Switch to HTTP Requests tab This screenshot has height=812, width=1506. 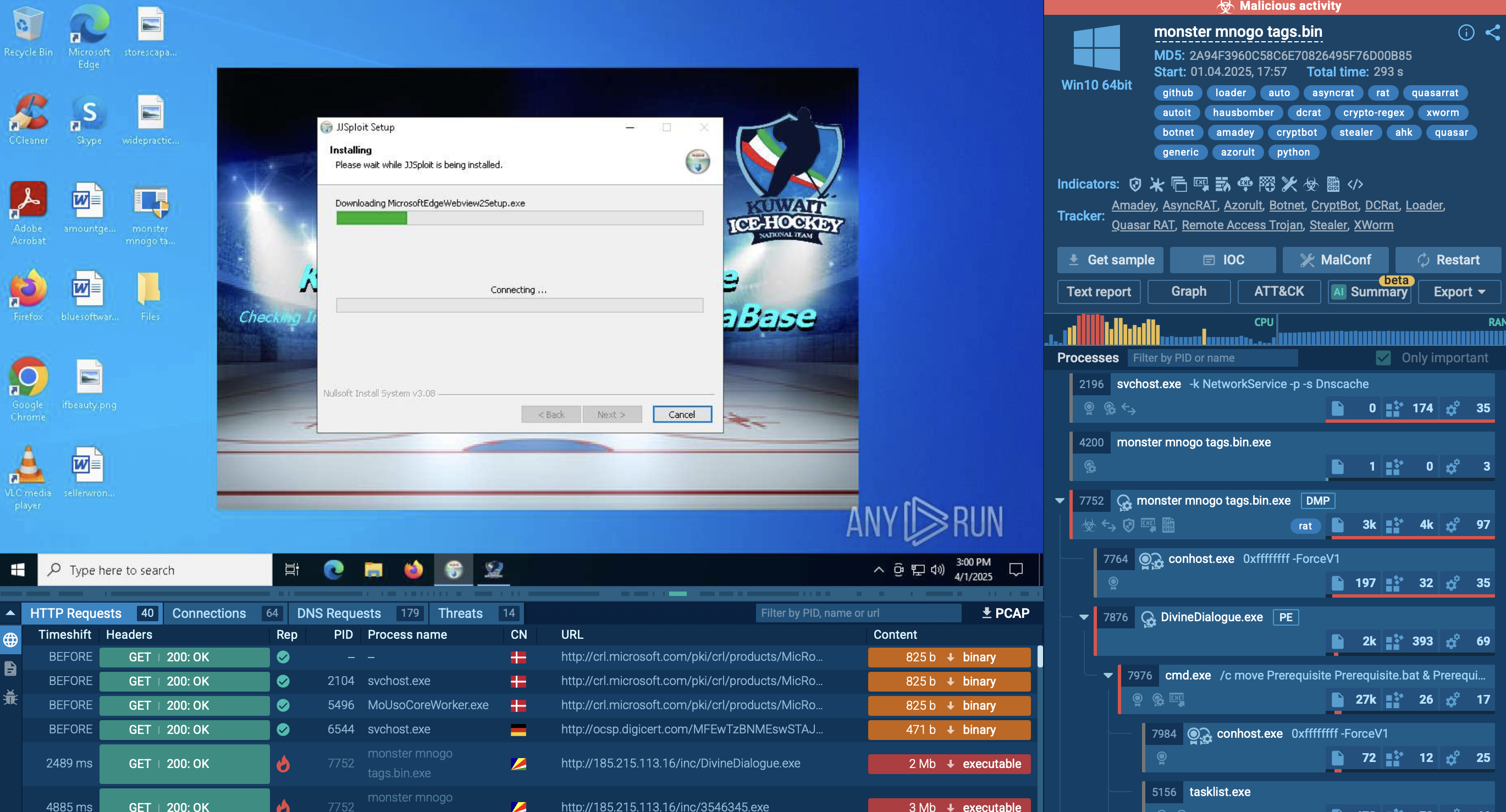pos(92,613)
